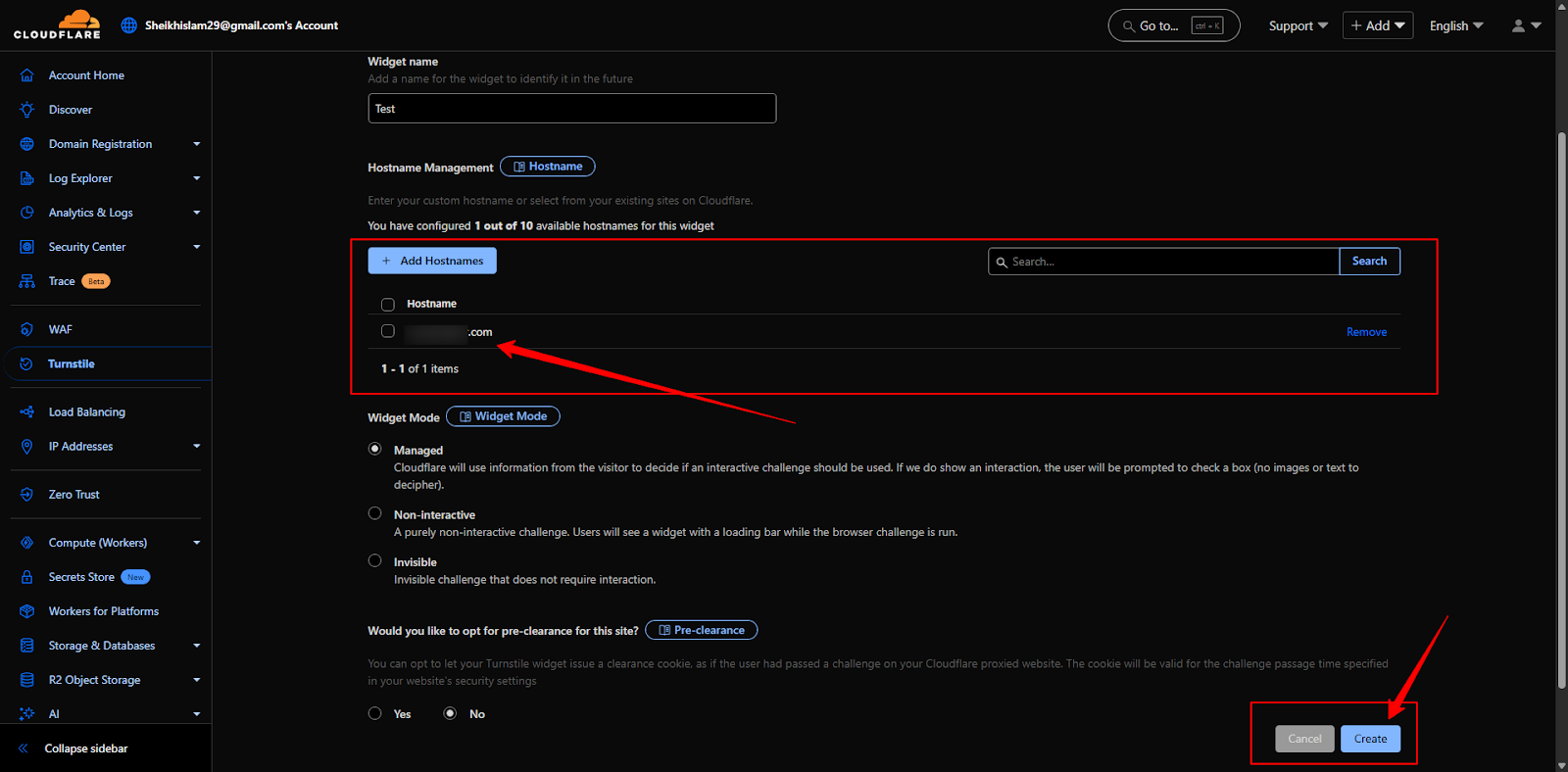Expand the IP Addresses submenu arrow

pyautogui.click(x=196, y=447)
